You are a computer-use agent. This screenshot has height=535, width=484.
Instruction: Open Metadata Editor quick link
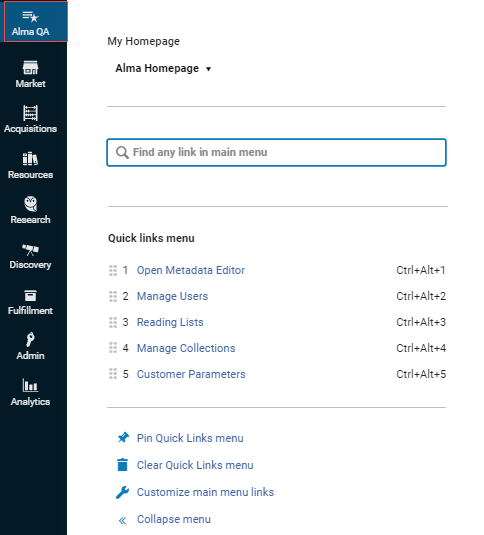click(x=191, y=270)
